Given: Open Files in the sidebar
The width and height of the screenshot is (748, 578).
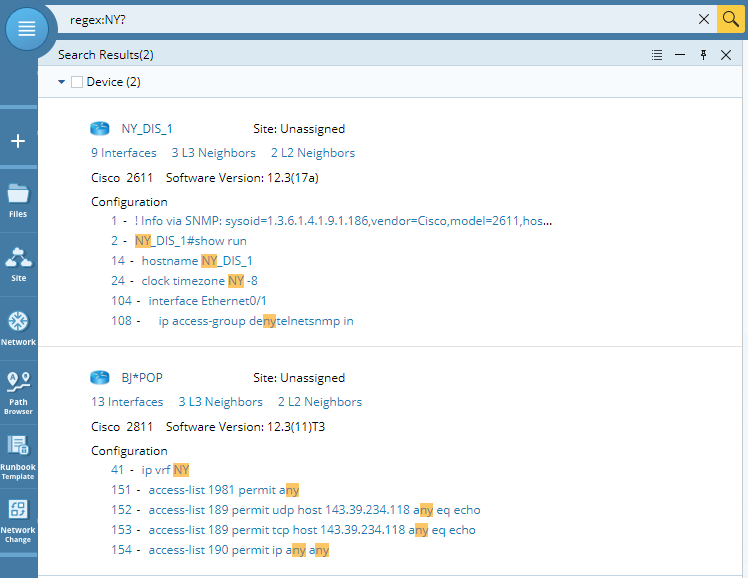Looking at the screenshot, I should click(x=18, y=201).
